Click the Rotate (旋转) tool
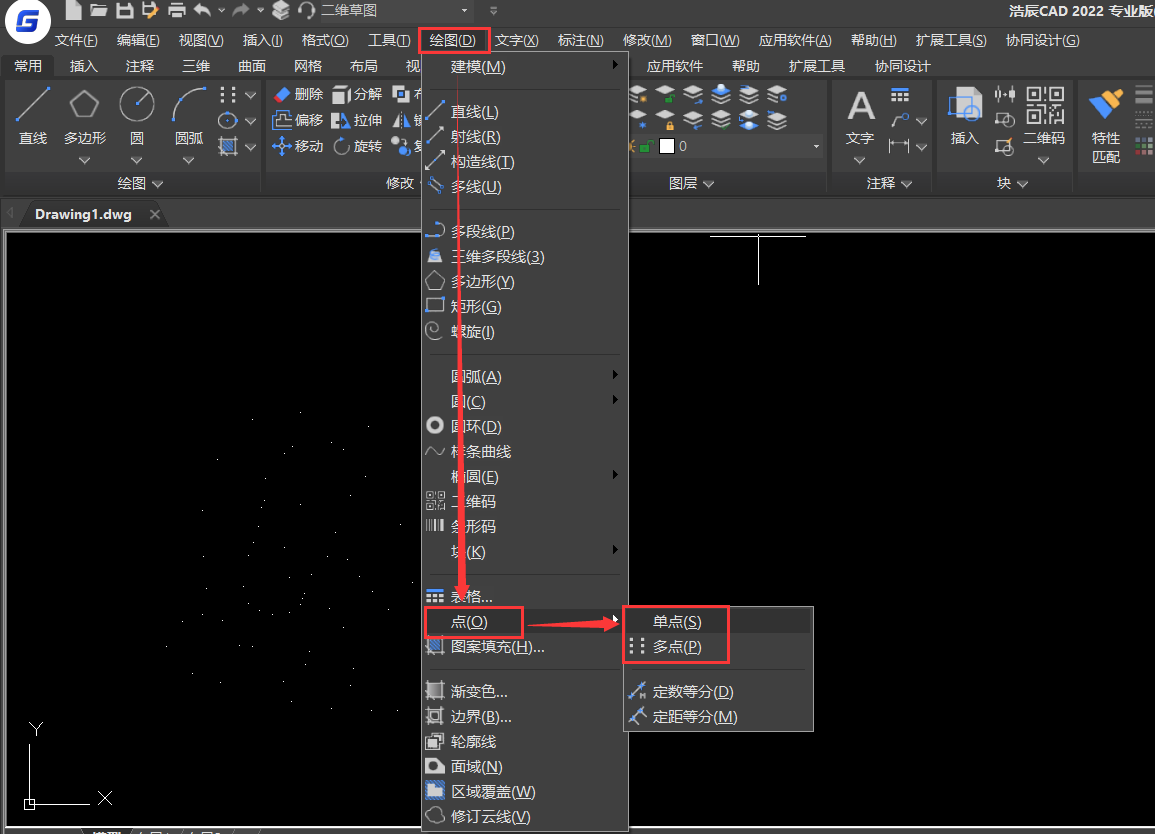The height and width of the screenshot is (834, 1155). coord(357,146)
